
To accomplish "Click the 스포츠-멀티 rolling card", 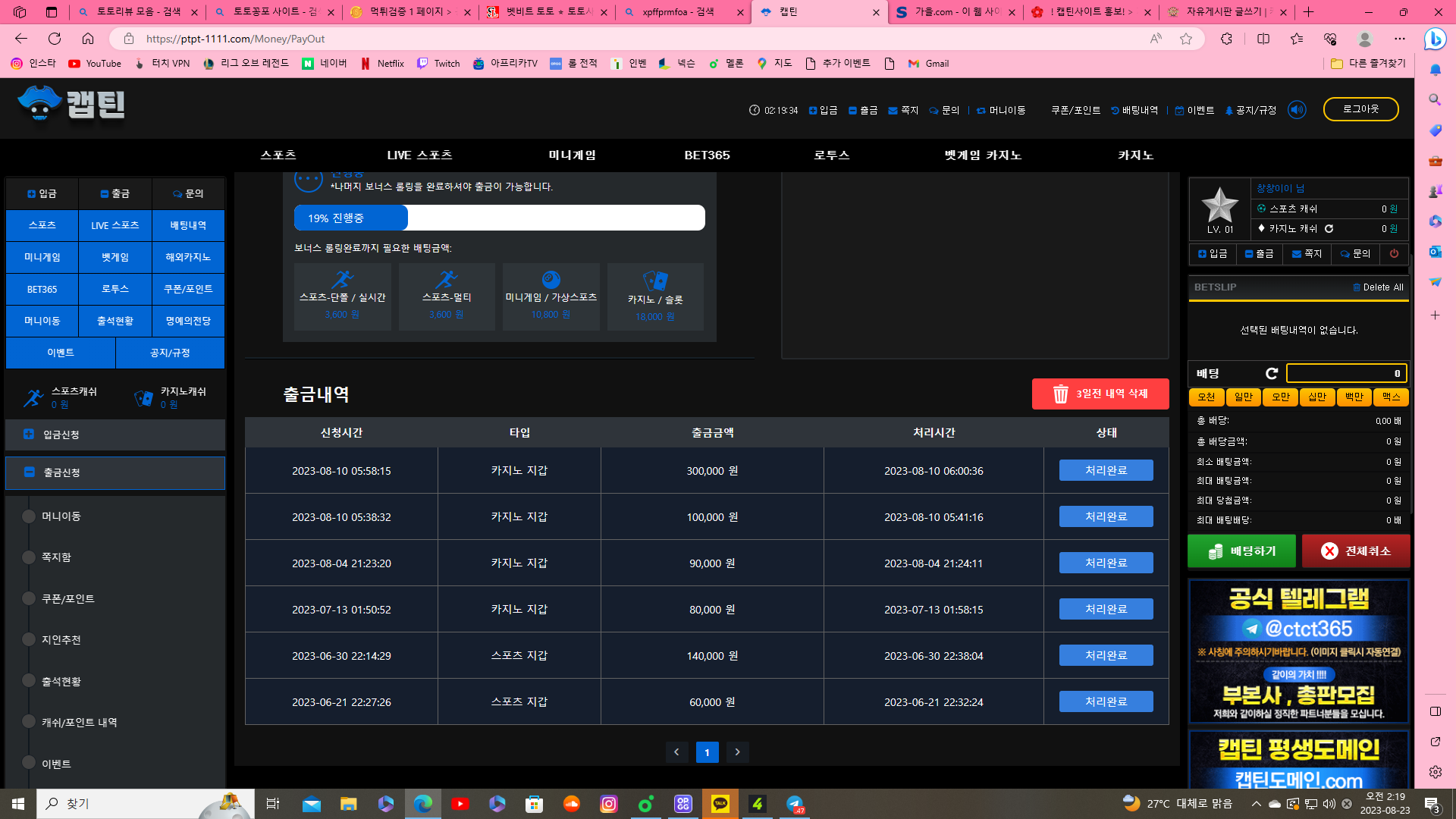I will pos(447,297).
